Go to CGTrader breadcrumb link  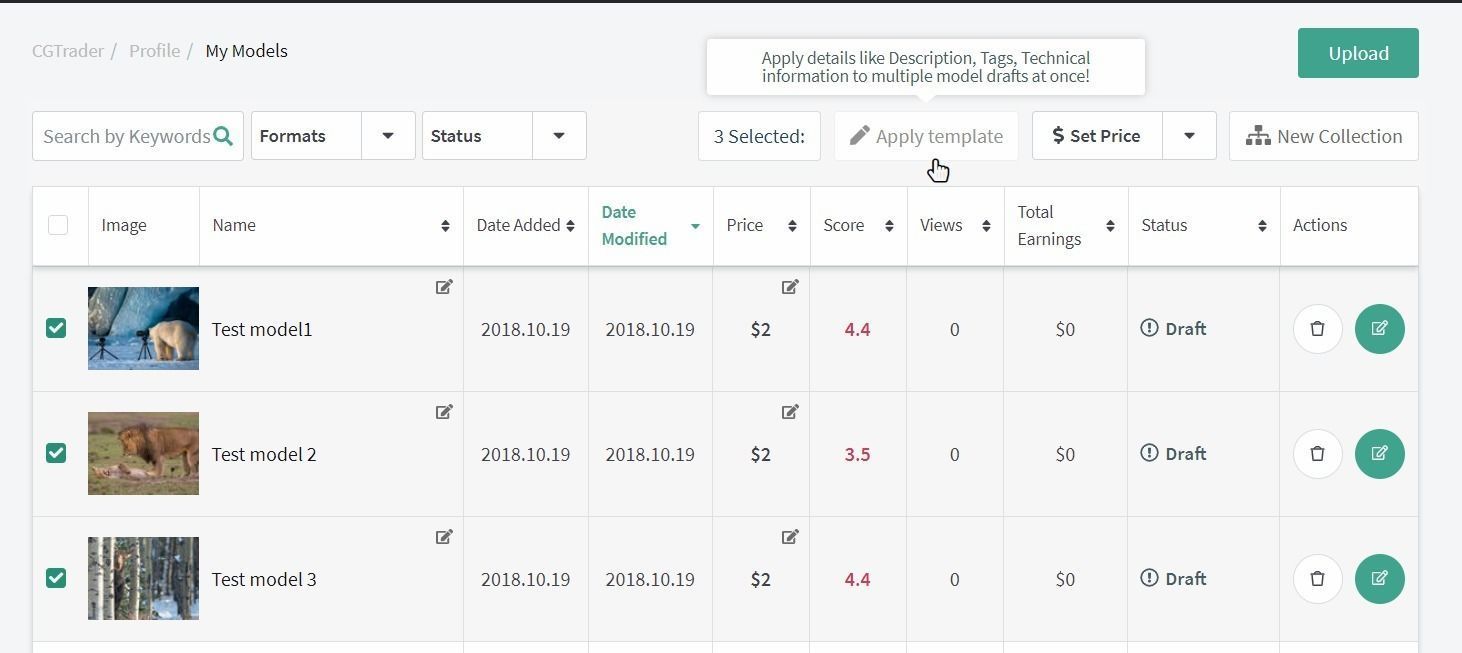tap(67, 50)
